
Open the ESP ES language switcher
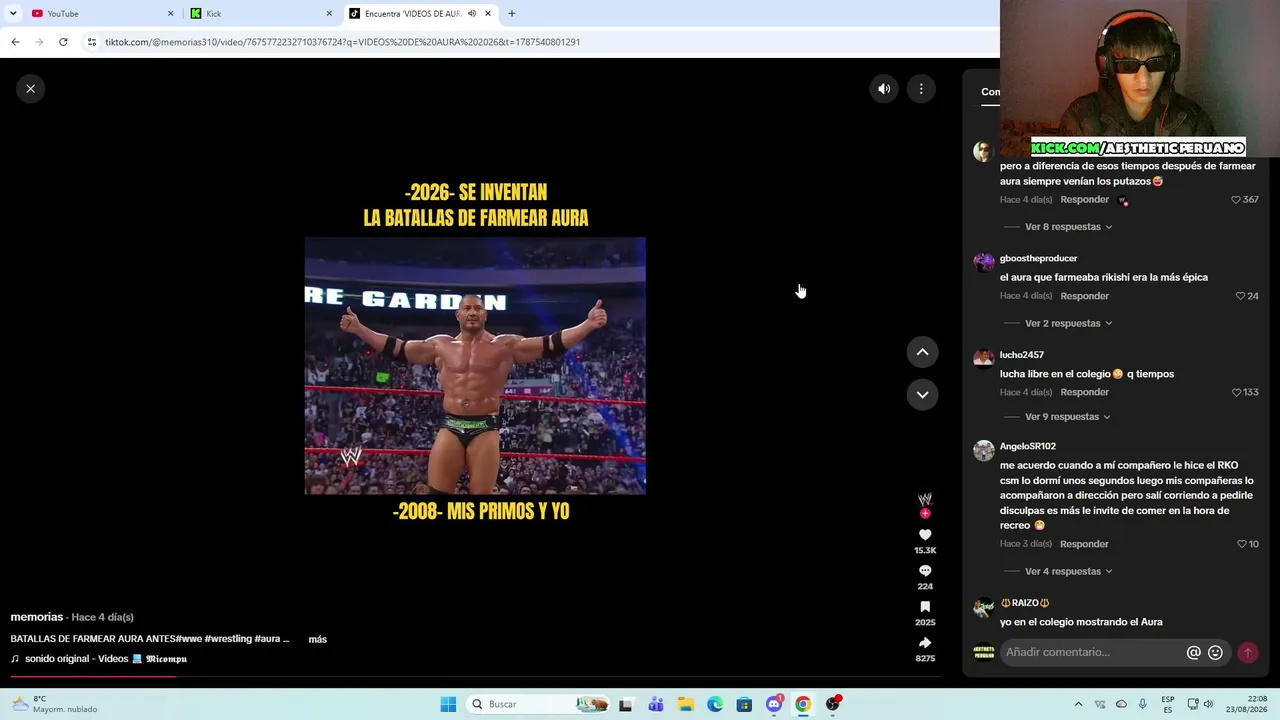click(1168, 704)
